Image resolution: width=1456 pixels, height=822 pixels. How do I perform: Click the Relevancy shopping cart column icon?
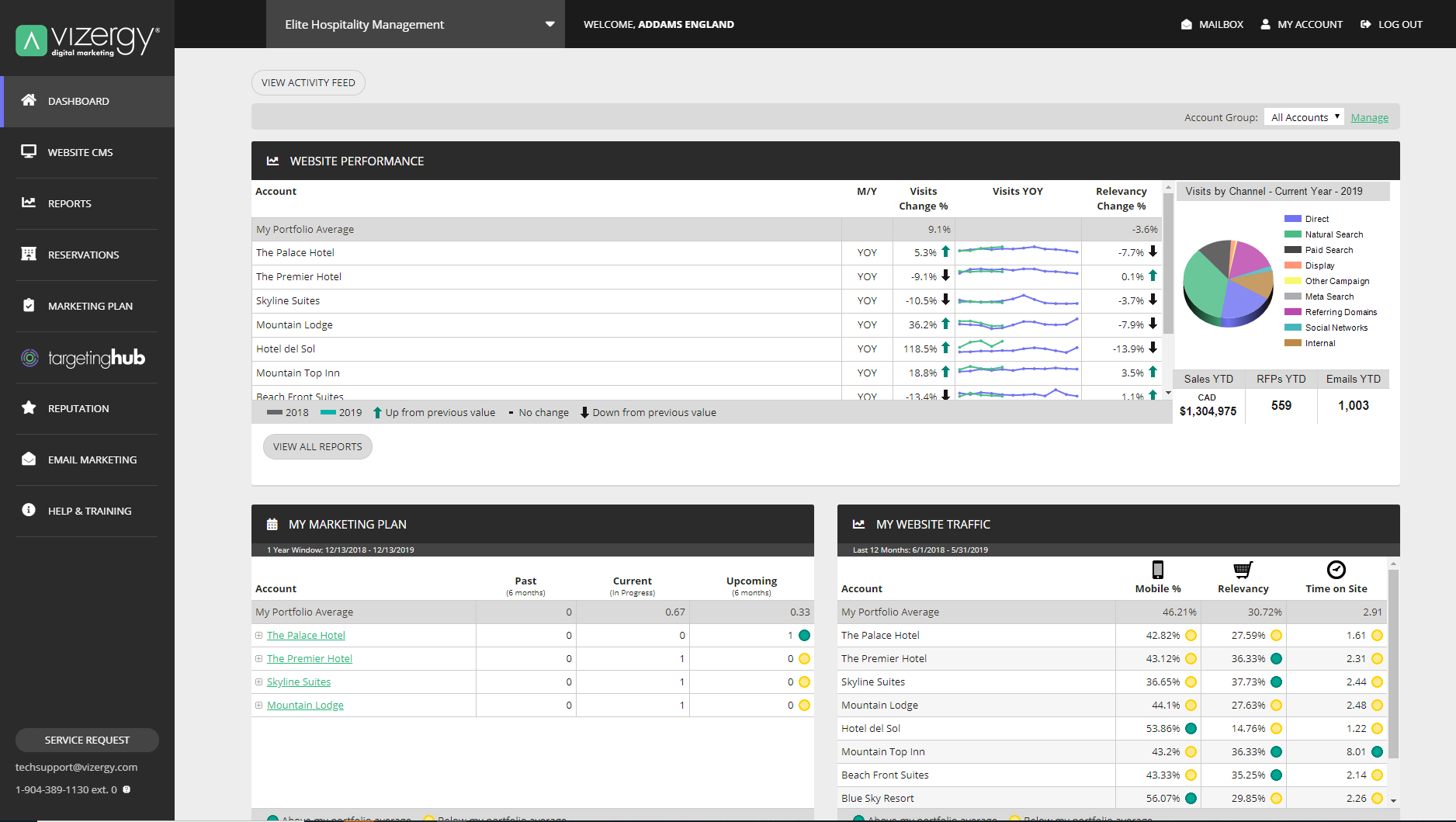(1243, 570)
